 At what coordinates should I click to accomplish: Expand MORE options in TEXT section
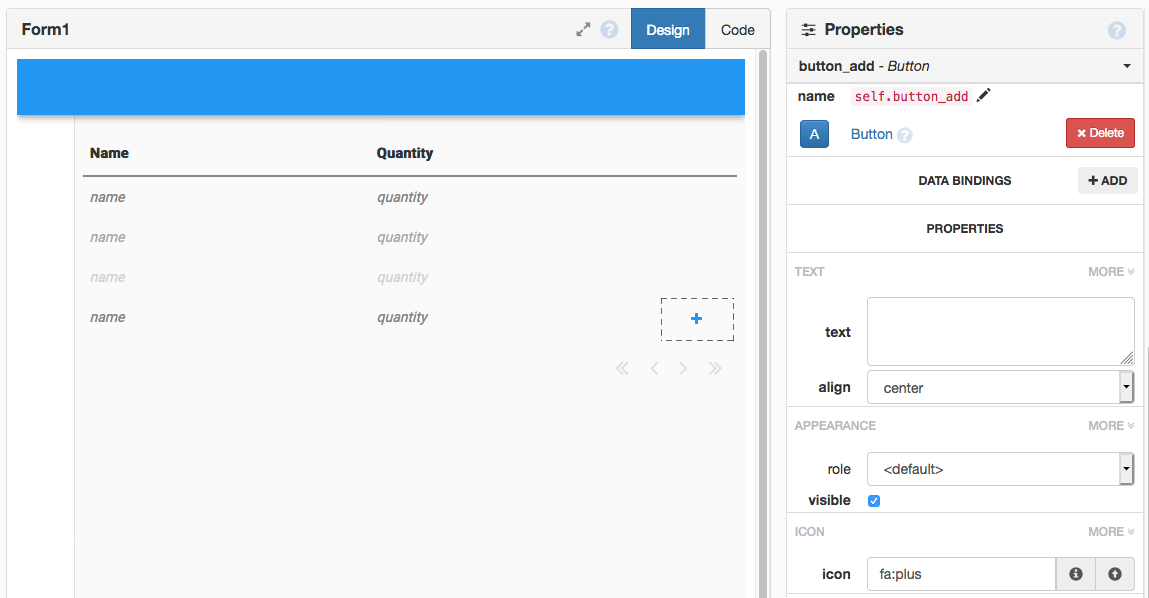click(x=1111, y=271)
